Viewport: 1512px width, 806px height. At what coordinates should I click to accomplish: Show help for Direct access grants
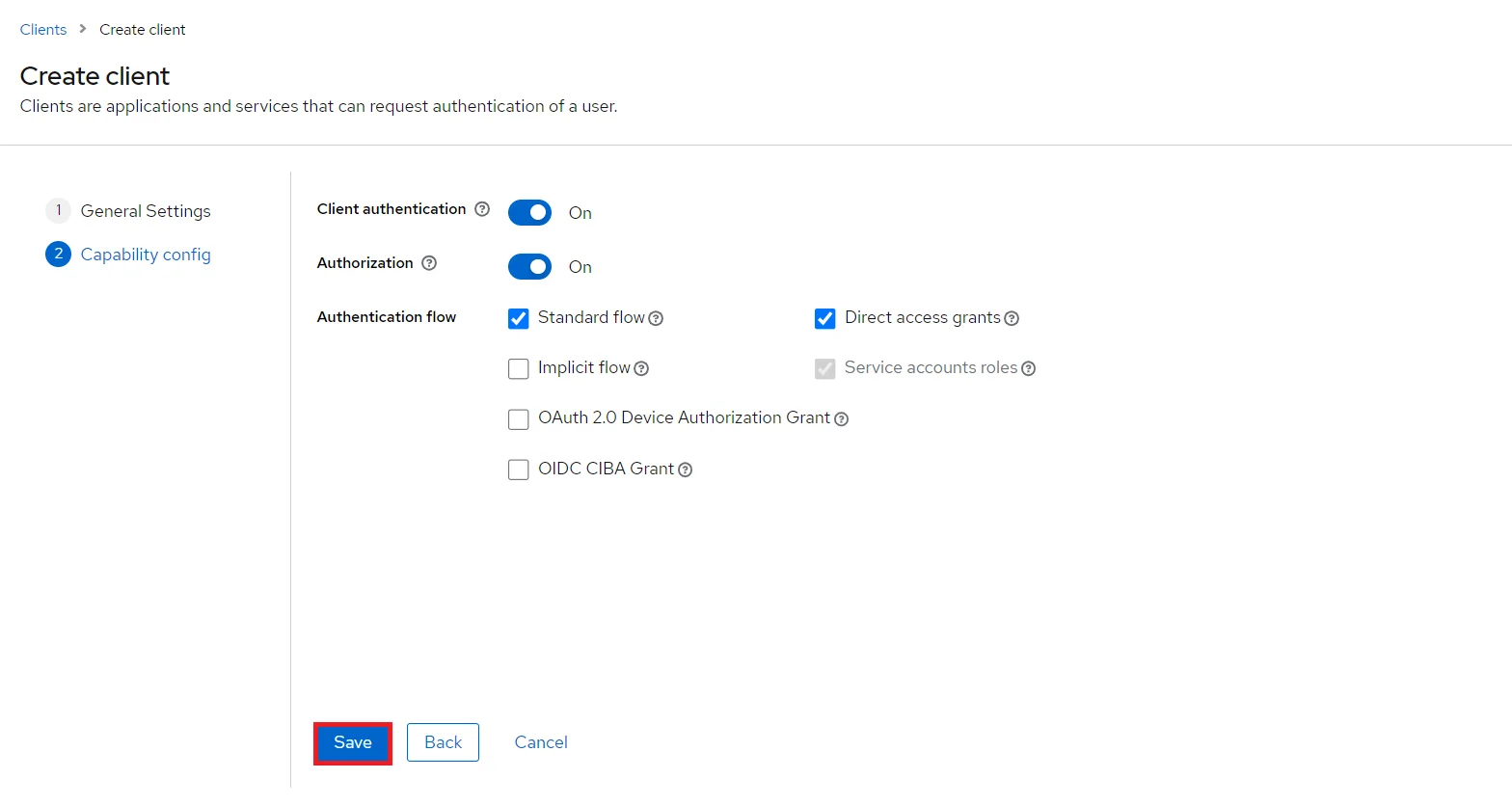click(1012, 318)
